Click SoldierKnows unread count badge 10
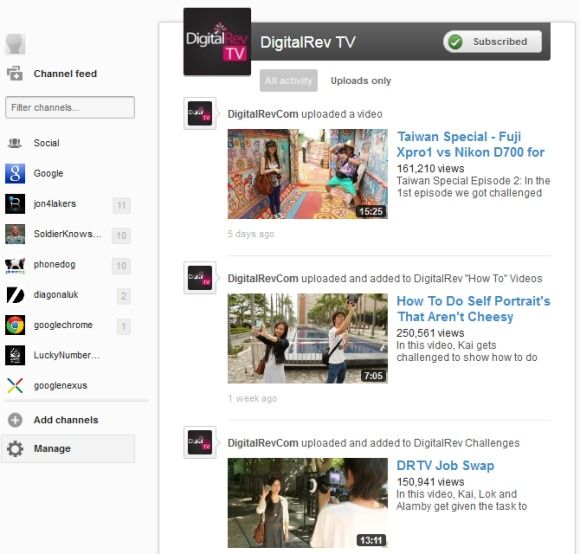The height and width of the screenshot is (554, 580). click(121, 236)
